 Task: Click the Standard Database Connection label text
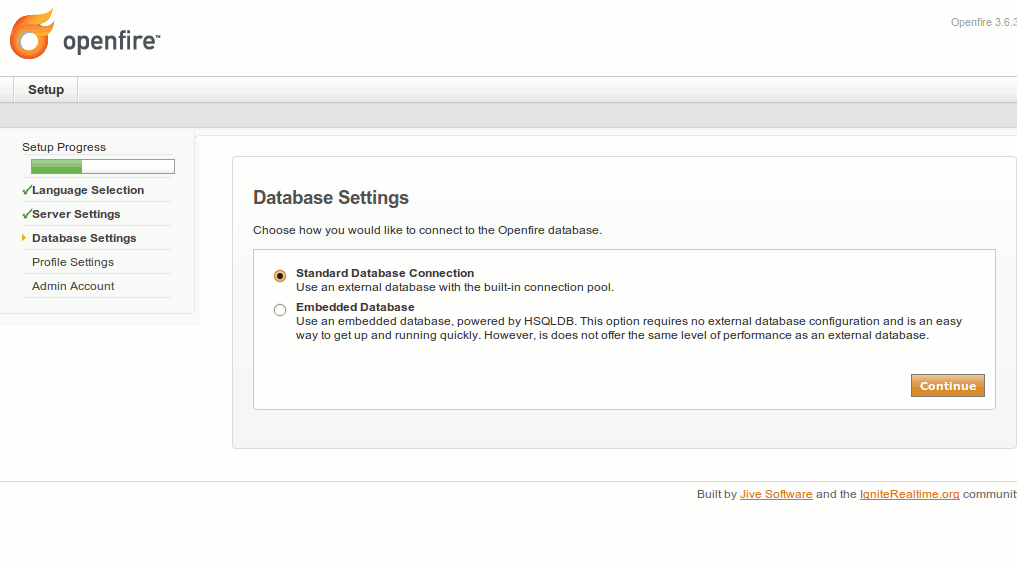point(385,273)
